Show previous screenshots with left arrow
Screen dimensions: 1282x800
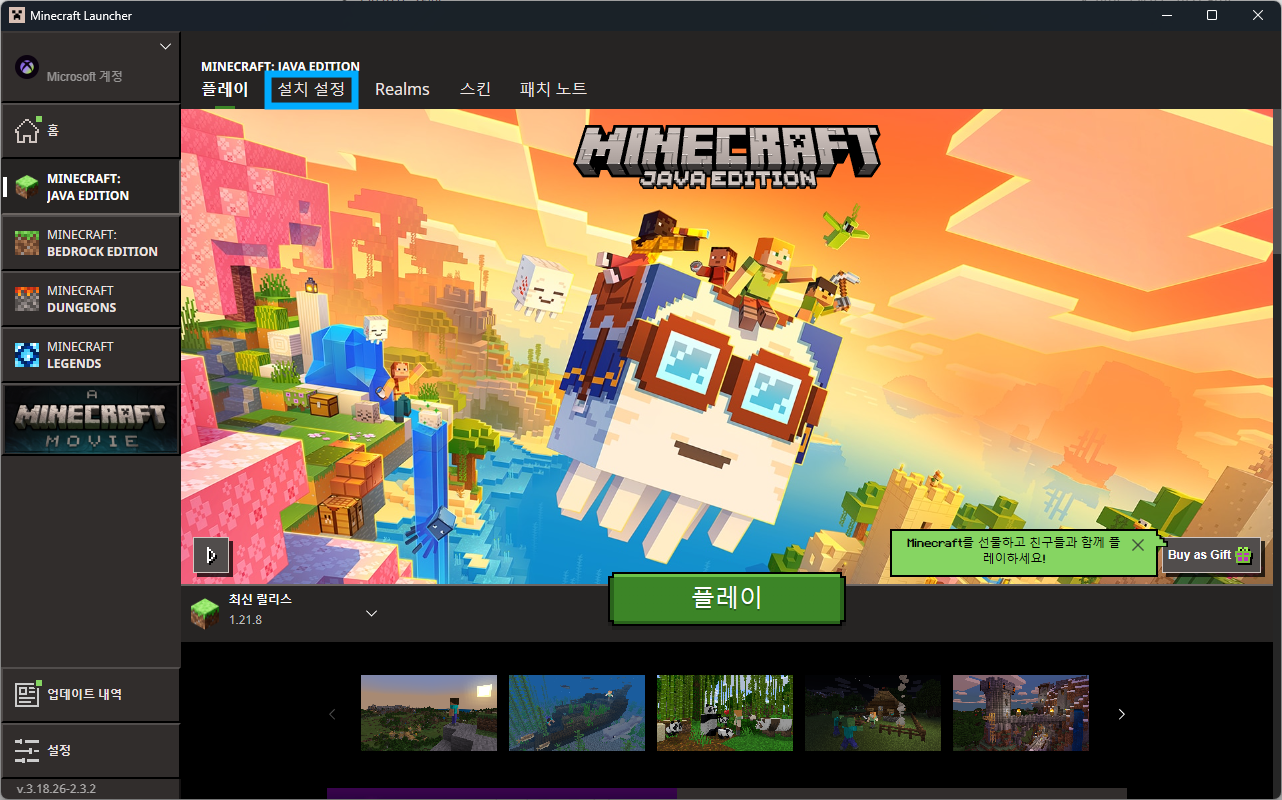pyautogui.click(x=332, y=714)
